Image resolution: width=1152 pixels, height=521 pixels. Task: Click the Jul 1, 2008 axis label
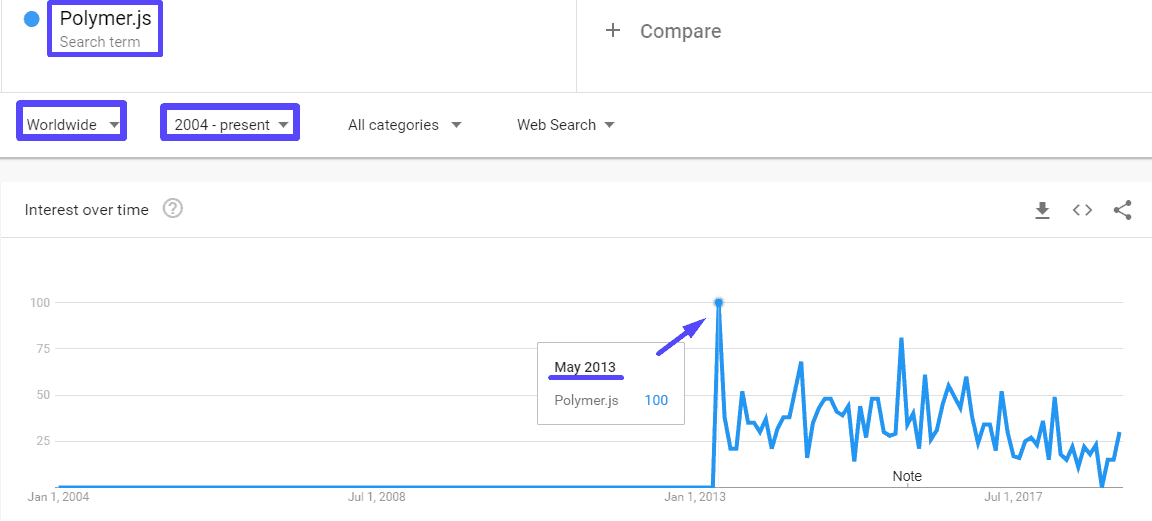point(375,496)
